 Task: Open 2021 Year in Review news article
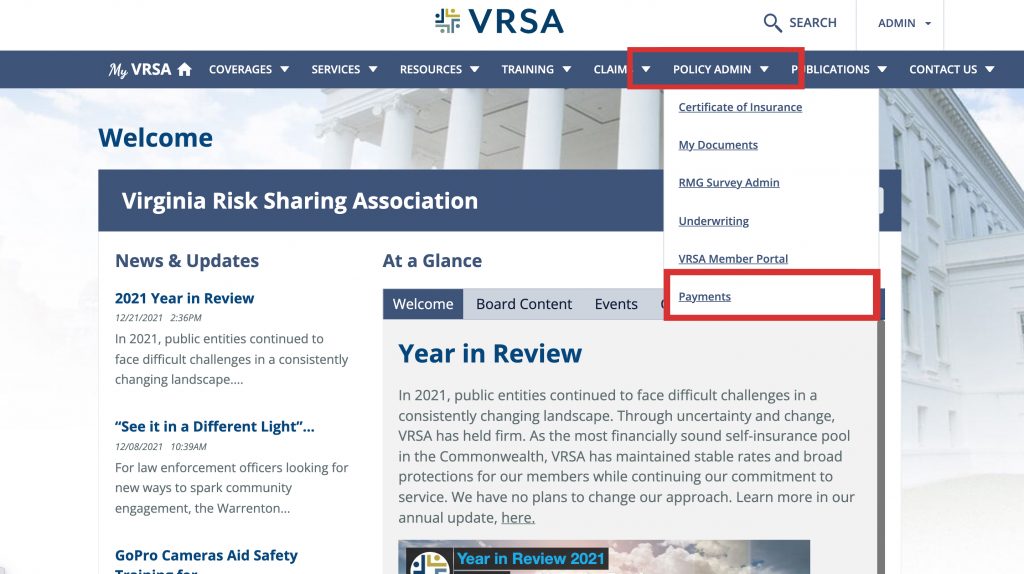[x=184, y=298]
